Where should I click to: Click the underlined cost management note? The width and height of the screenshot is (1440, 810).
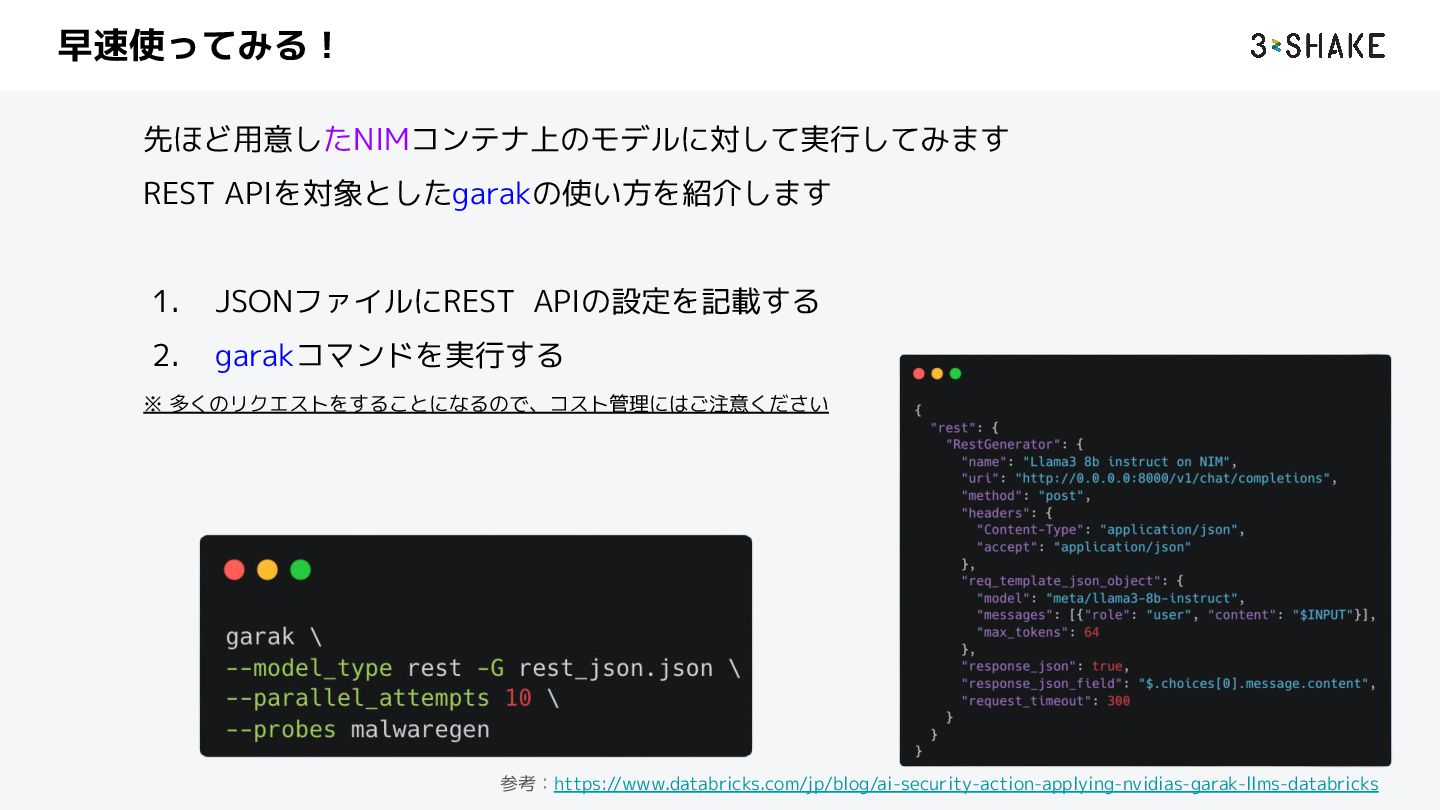pyautogui.click(x=486, y=404)
